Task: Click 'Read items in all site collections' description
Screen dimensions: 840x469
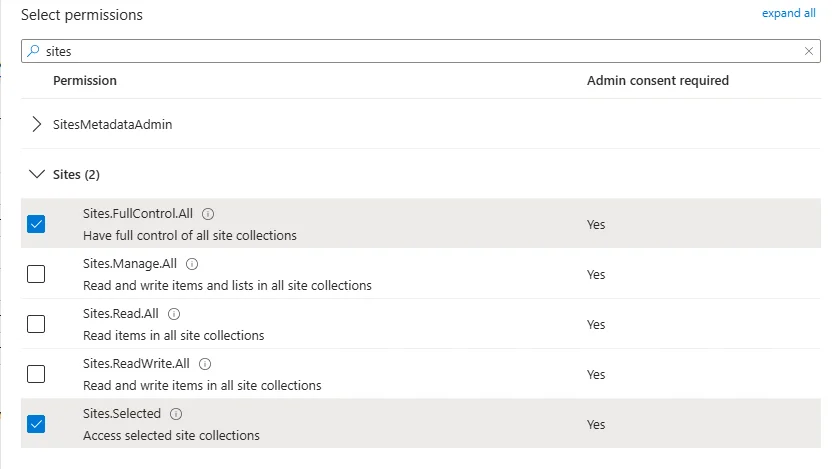Action: point(174,336)
